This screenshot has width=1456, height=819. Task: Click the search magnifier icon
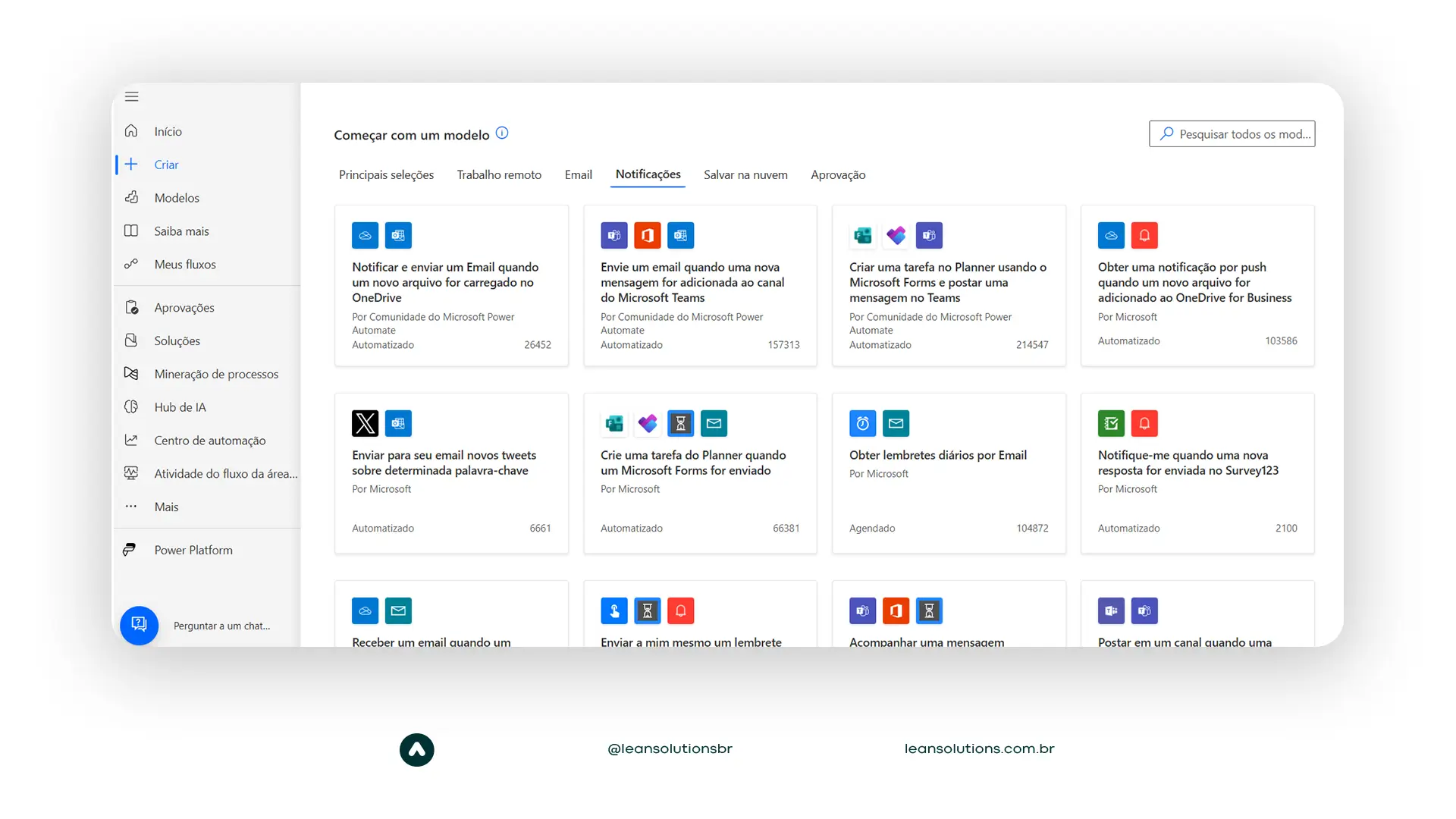[x=1167, y=133]
